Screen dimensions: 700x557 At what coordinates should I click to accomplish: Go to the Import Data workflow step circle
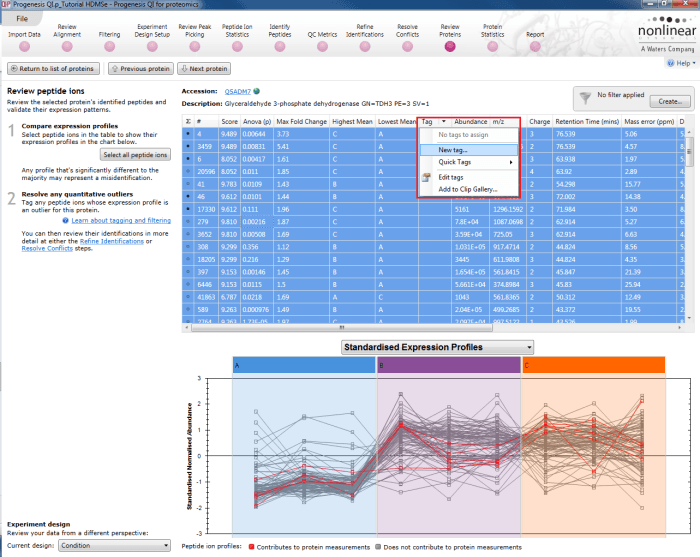tap(25, 46)
